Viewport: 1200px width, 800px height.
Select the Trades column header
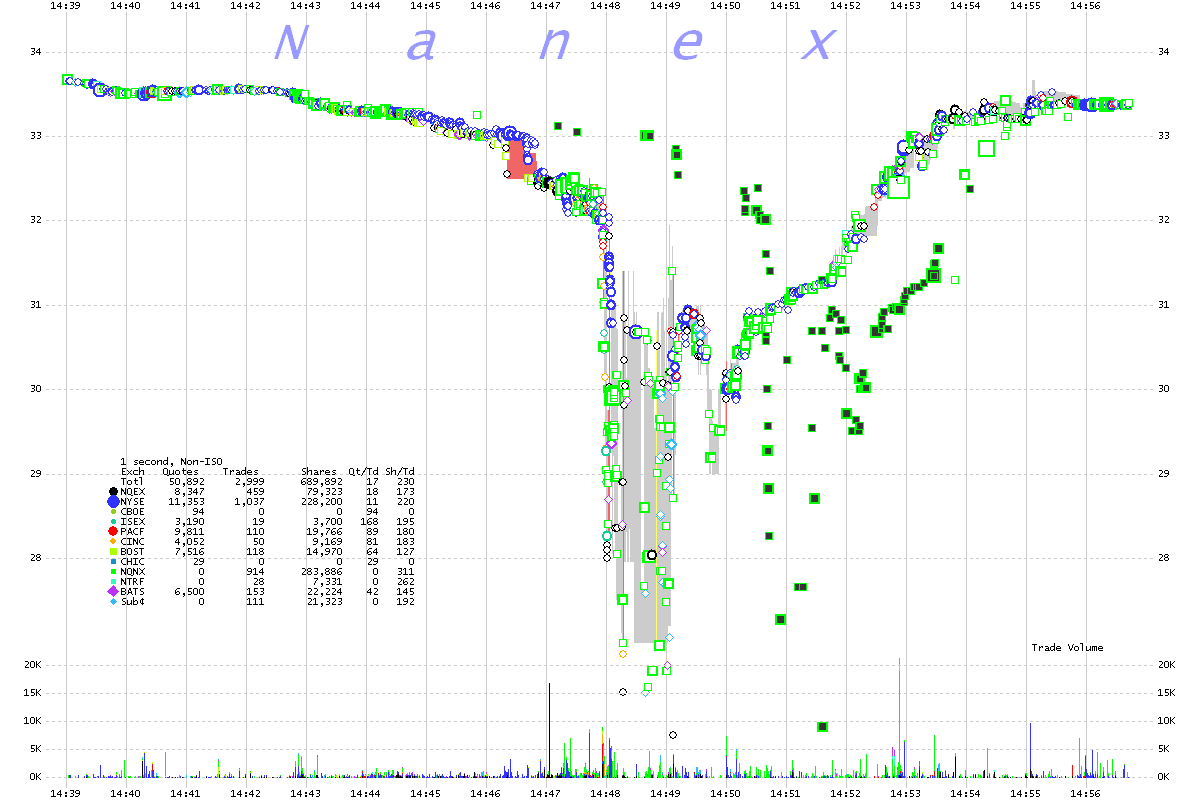(x=241, y=471)
